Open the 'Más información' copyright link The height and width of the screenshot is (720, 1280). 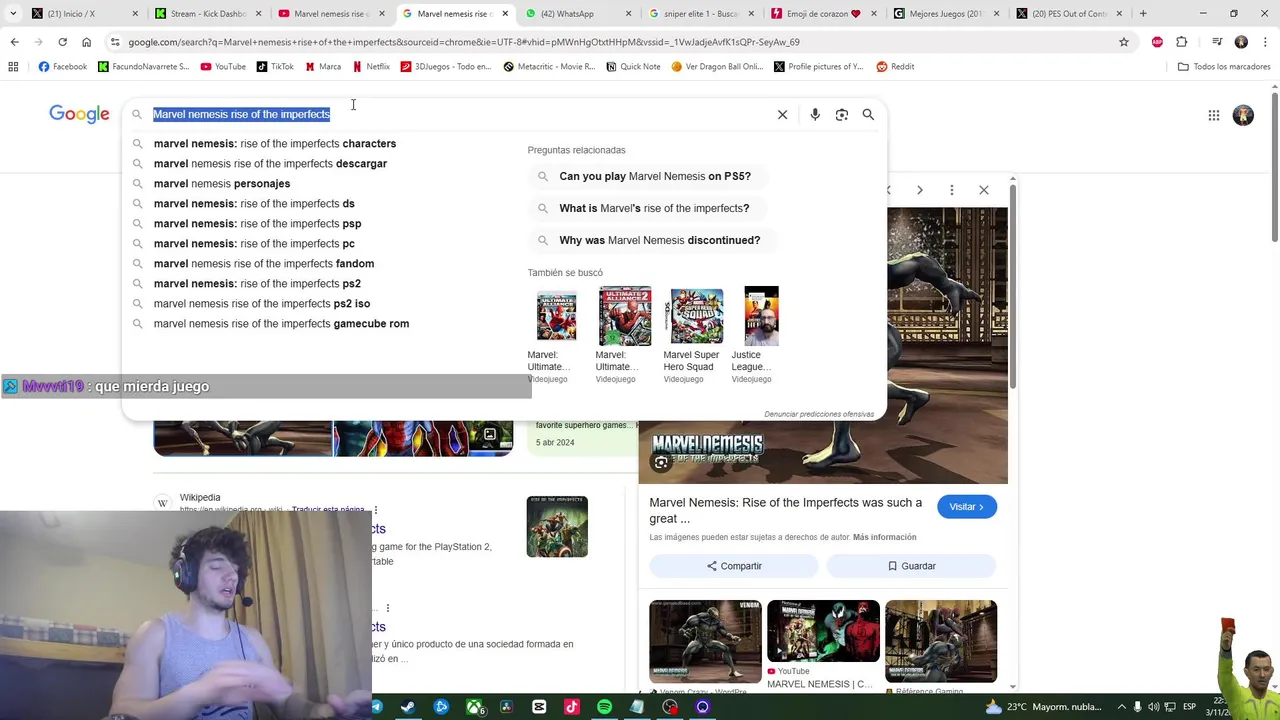885,537
